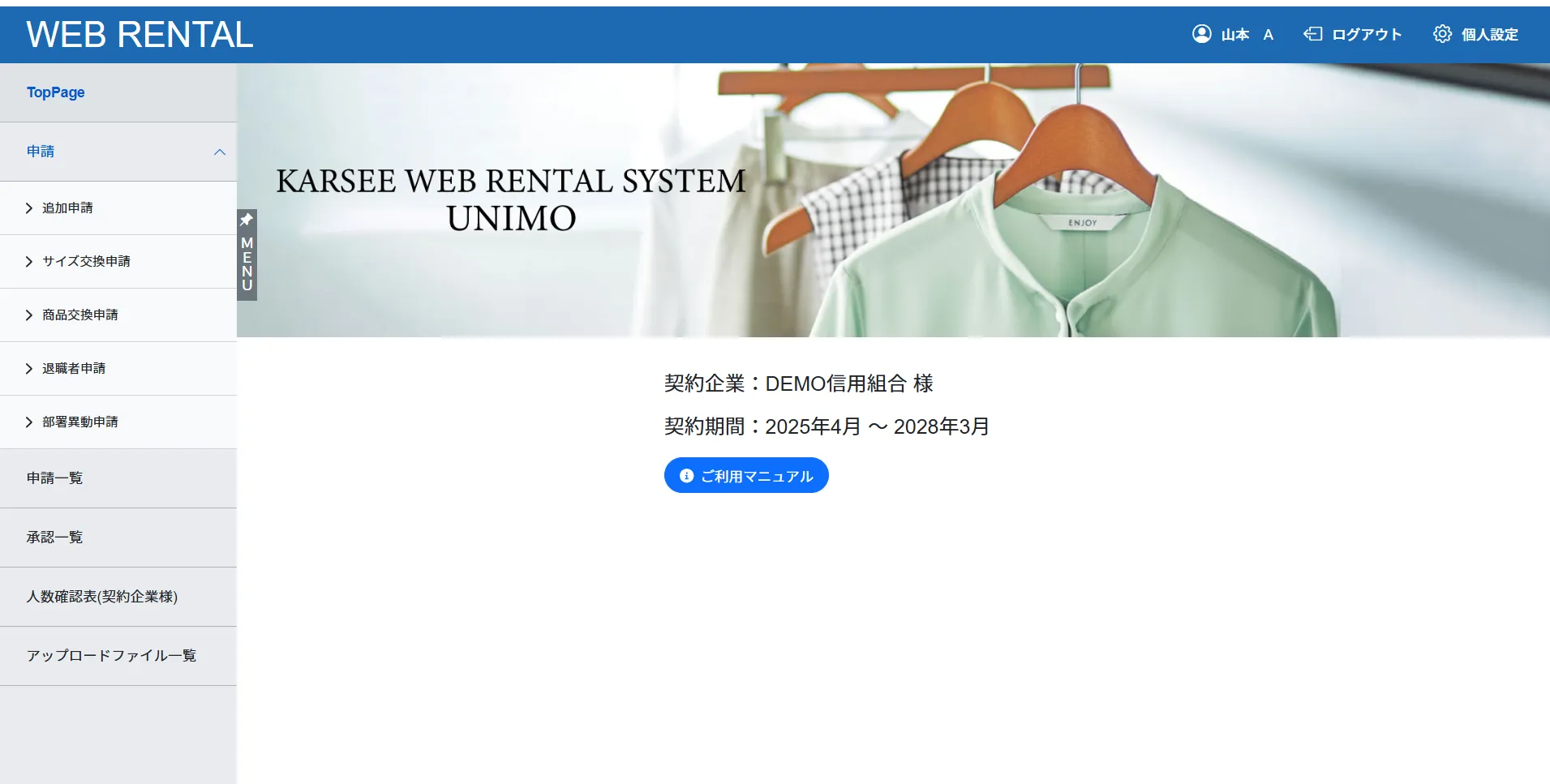Click the ご利用マニュアル button
Image resolution: width=1550 pixels, height=784 pixels.
746,475
